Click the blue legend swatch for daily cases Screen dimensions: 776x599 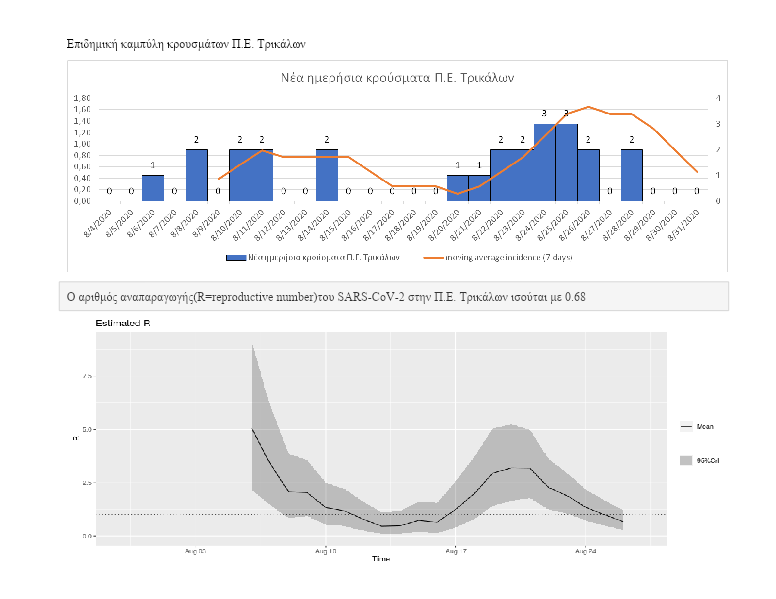tap(236, 257)
